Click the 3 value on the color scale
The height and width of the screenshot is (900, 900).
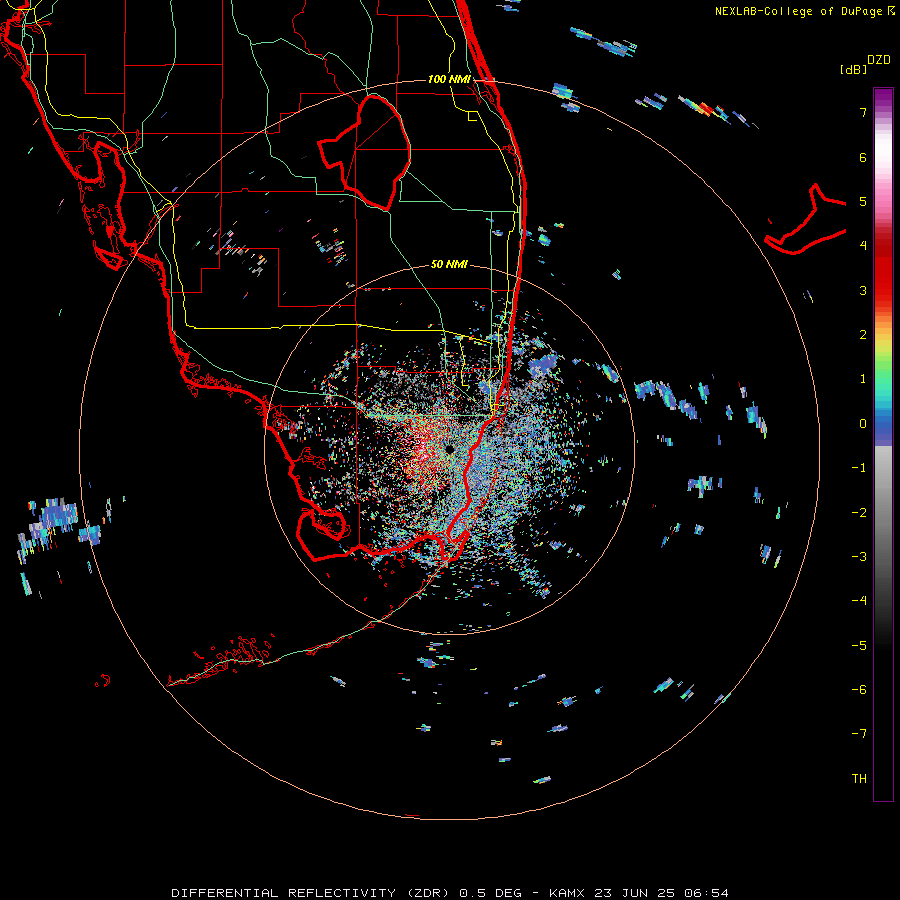pos(863,290)
